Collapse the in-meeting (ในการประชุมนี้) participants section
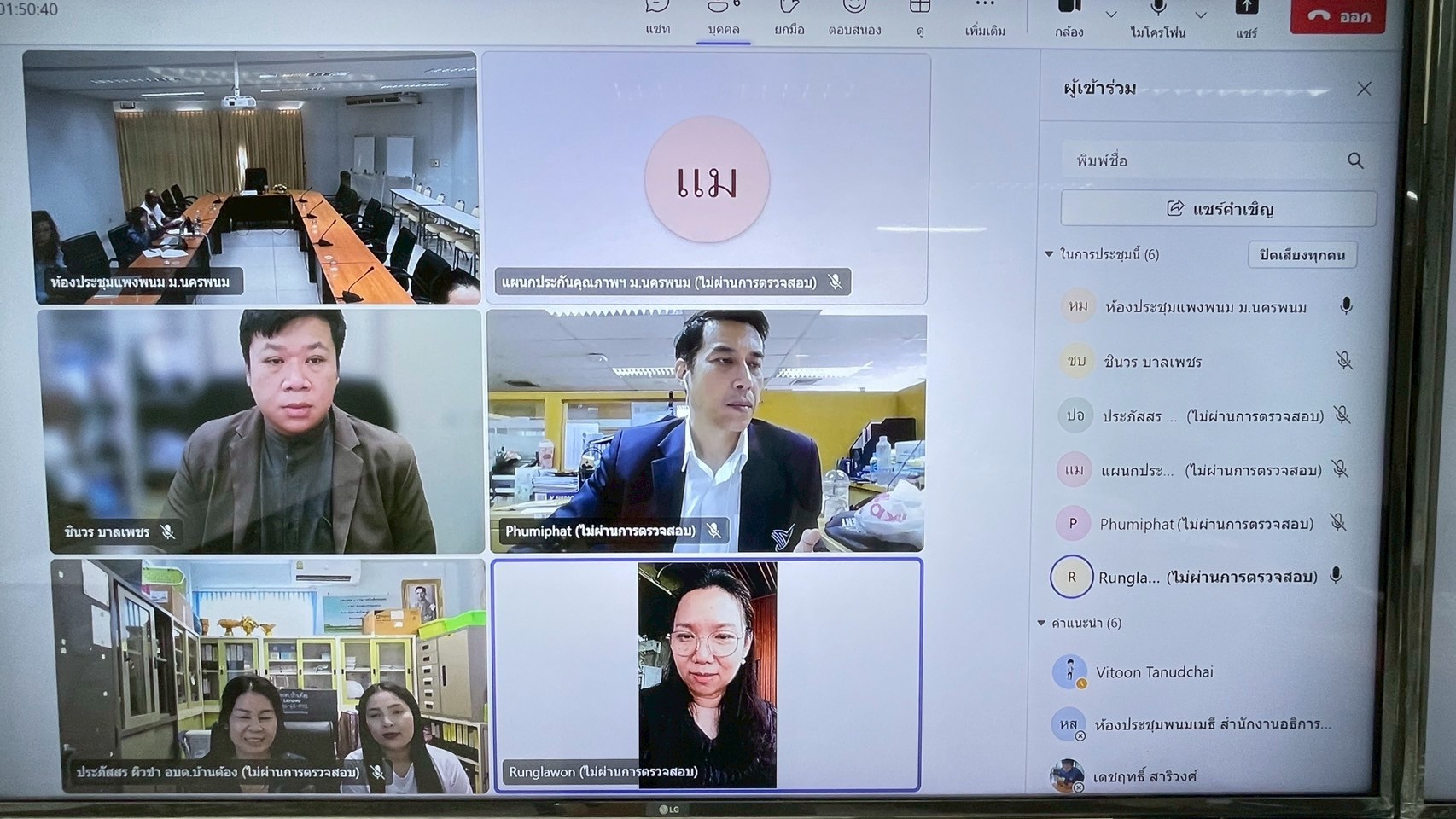 [1050, 254]
